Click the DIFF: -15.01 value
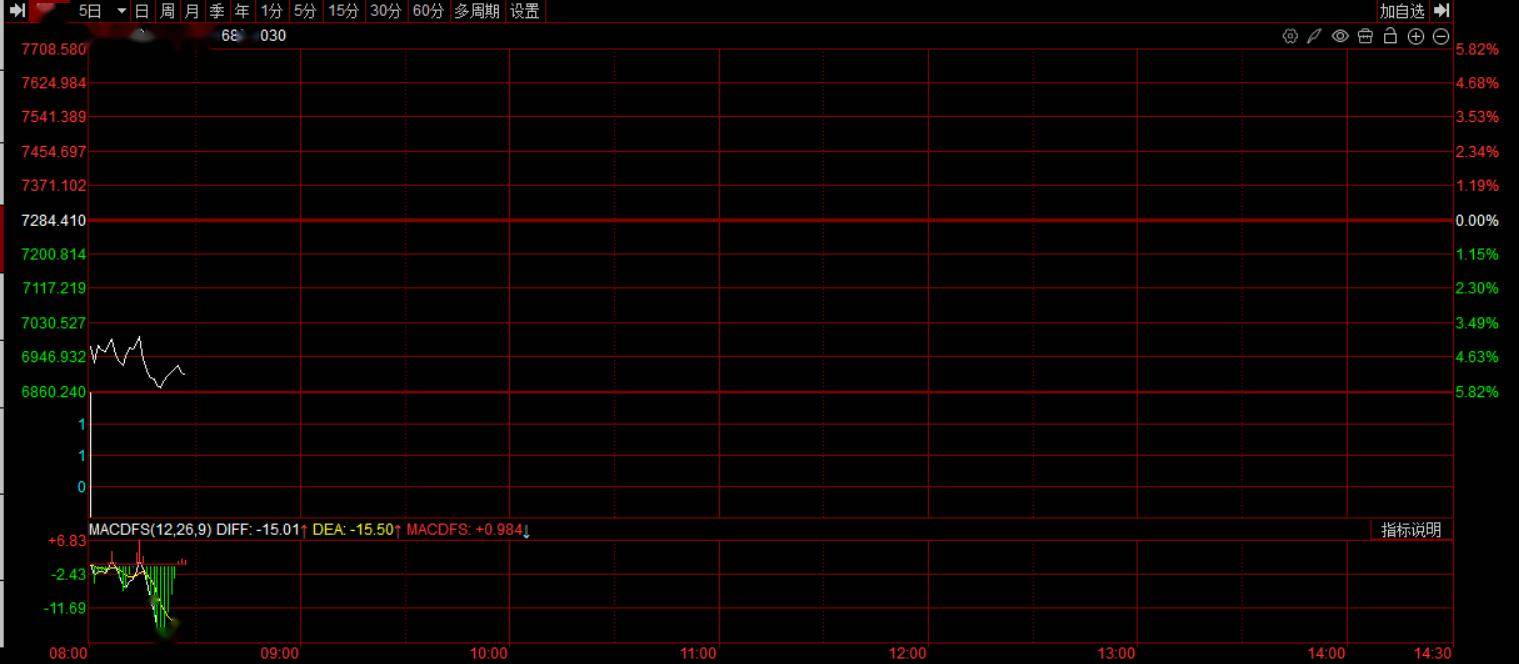The height and width of the screenshot is (664, 1519). pos(258,529)
